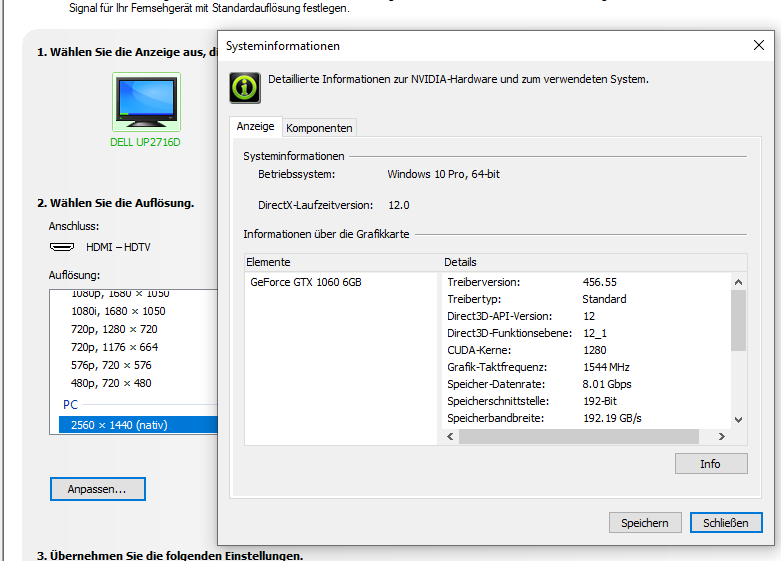Click the details vertical scrollbar thumb

(739, 320)
